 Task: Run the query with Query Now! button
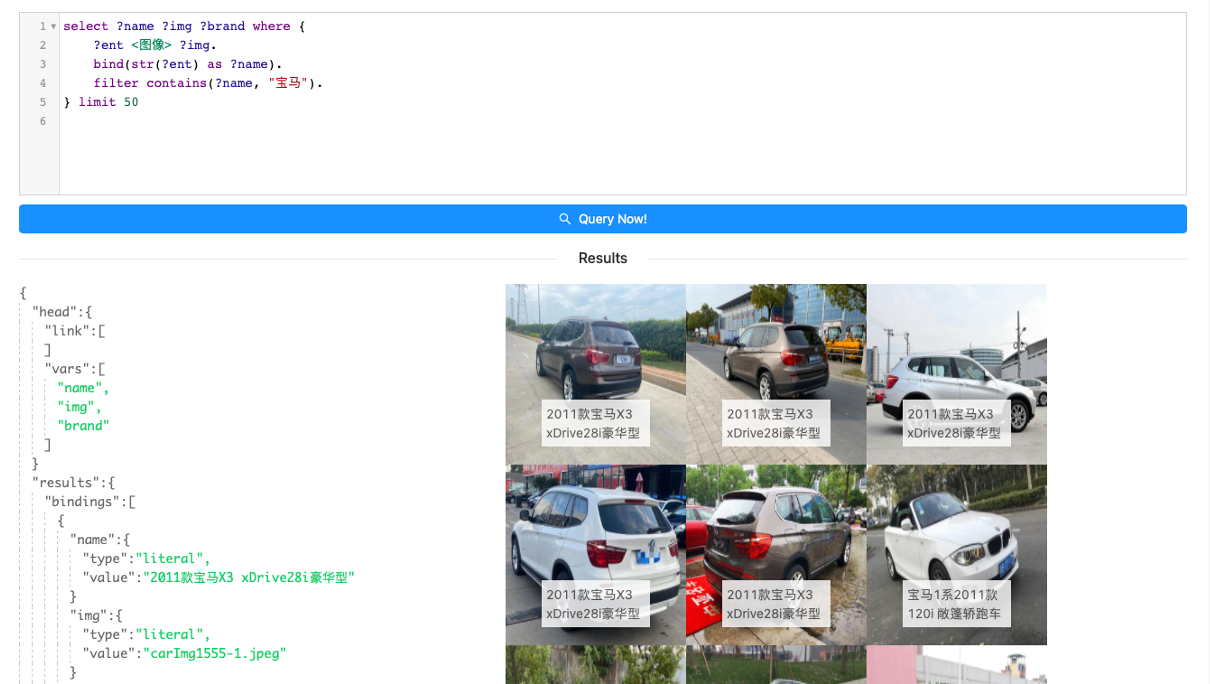(x=602, y=219)
